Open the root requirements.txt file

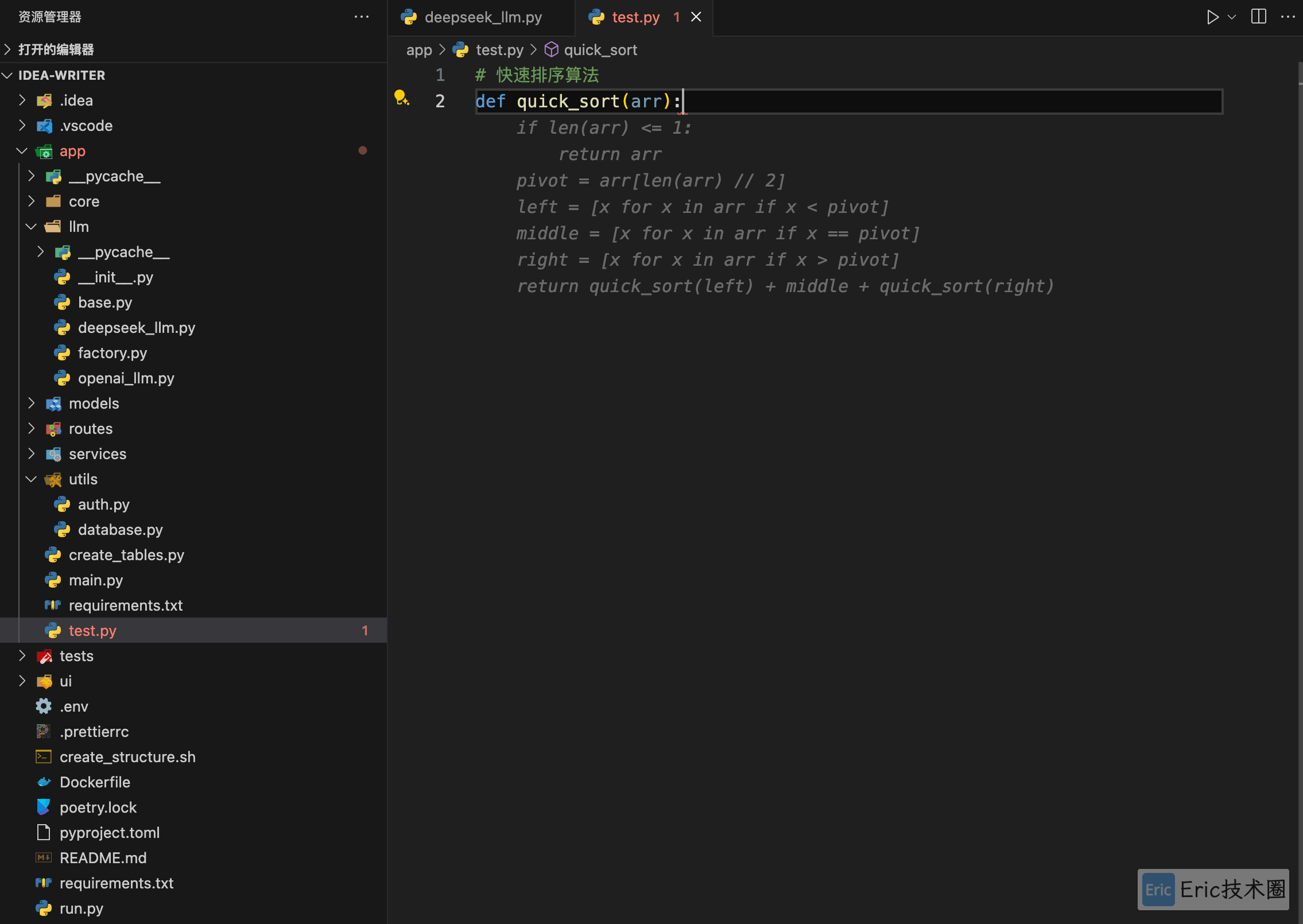tap(193, 883)
